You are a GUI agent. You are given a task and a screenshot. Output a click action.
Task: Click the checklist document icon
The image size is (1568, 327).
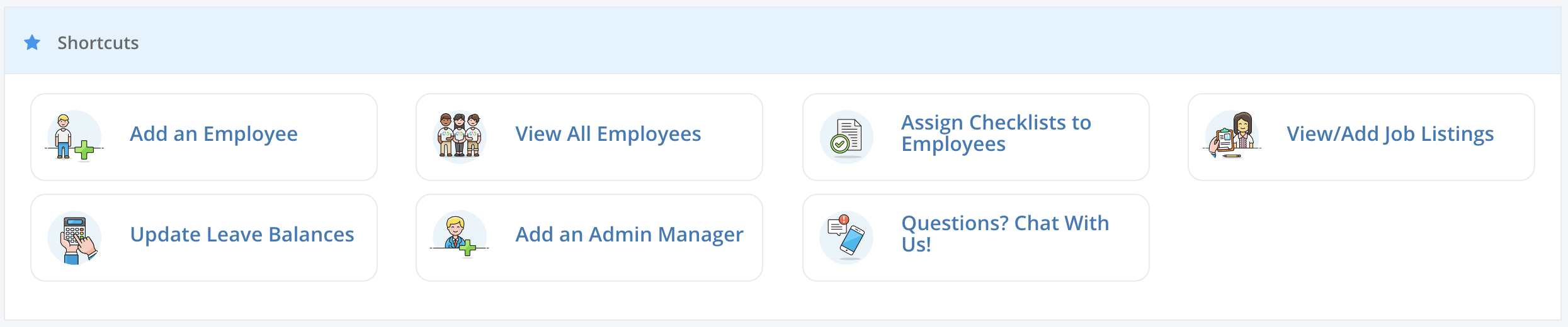[846, 137]
